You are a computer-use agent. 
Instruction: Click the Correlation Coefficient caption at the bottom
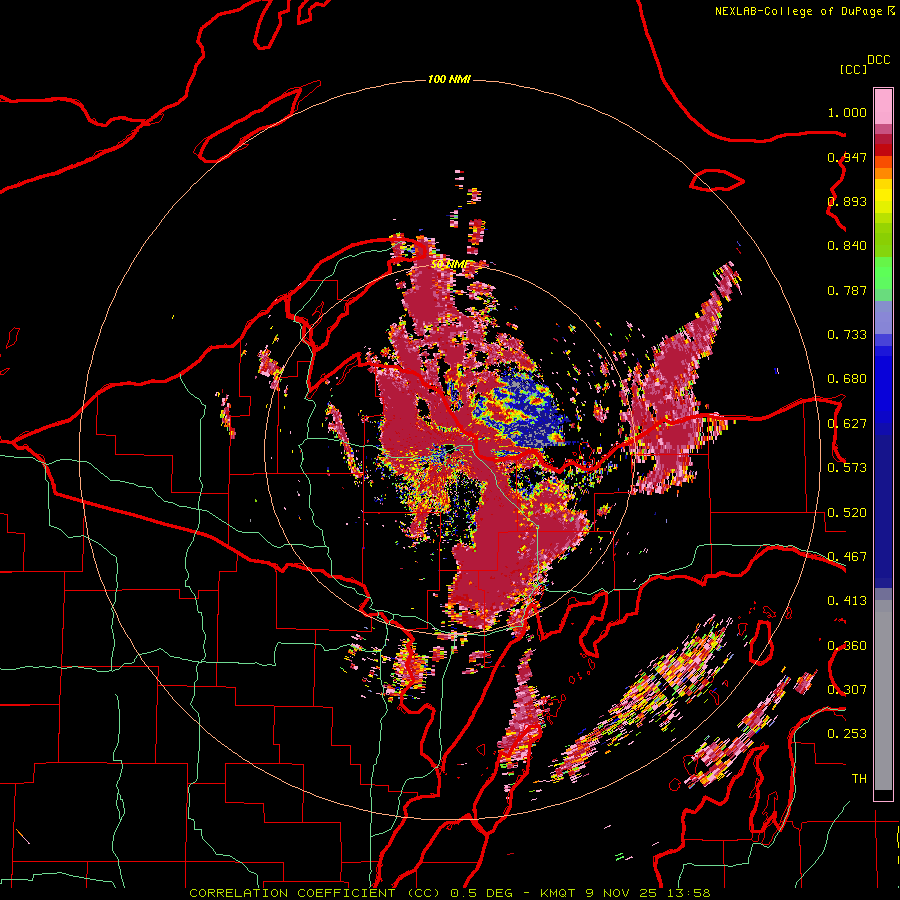450,893
